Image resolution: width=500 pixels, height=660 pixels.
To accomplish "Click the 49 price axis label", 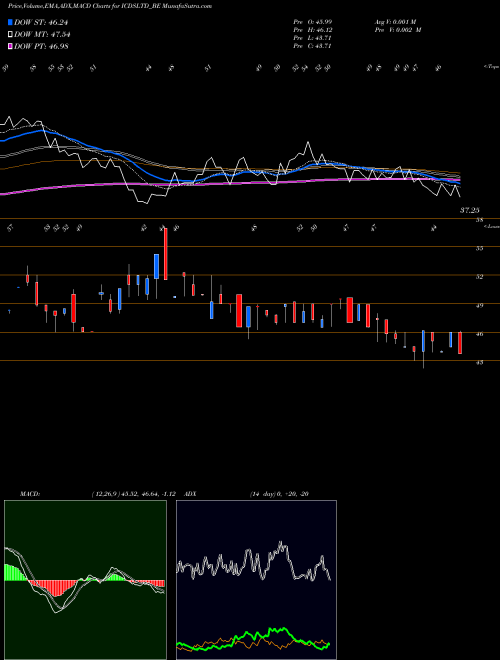I will (x=479, y=306).
